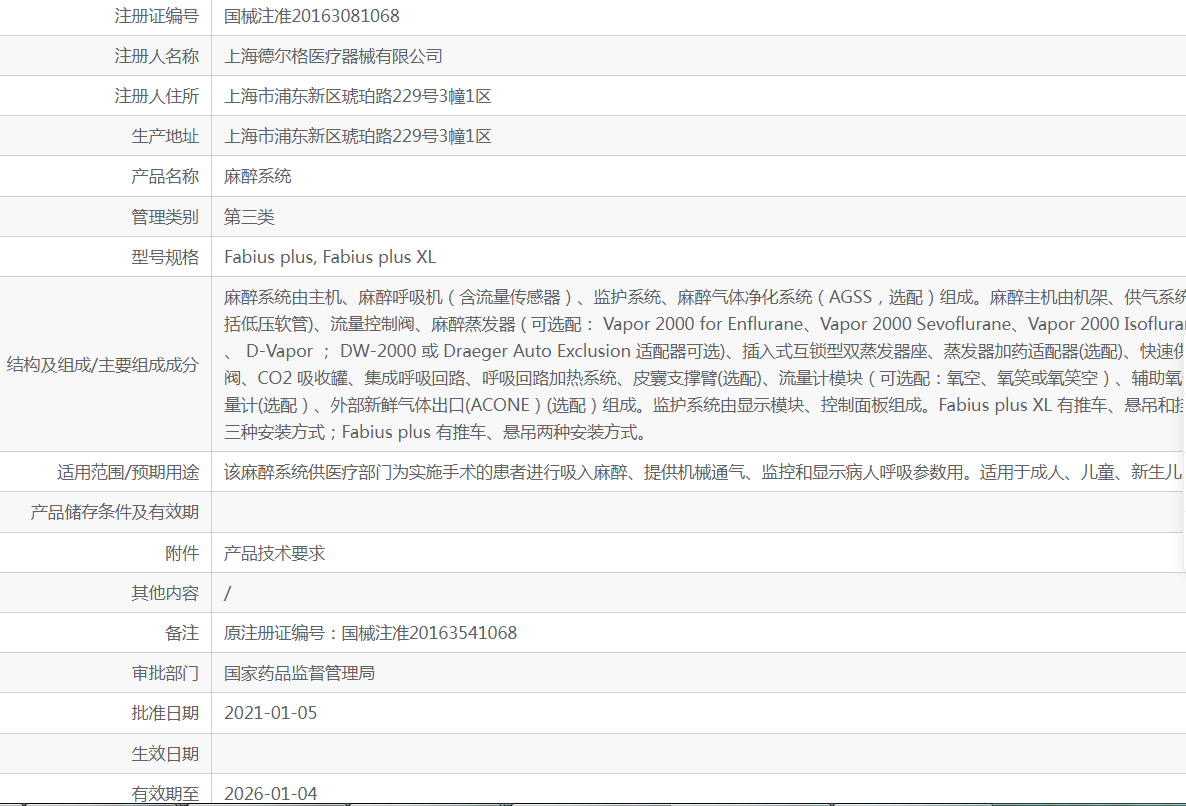
Task: Click the 管理类别 label
Action: point(165,217)
